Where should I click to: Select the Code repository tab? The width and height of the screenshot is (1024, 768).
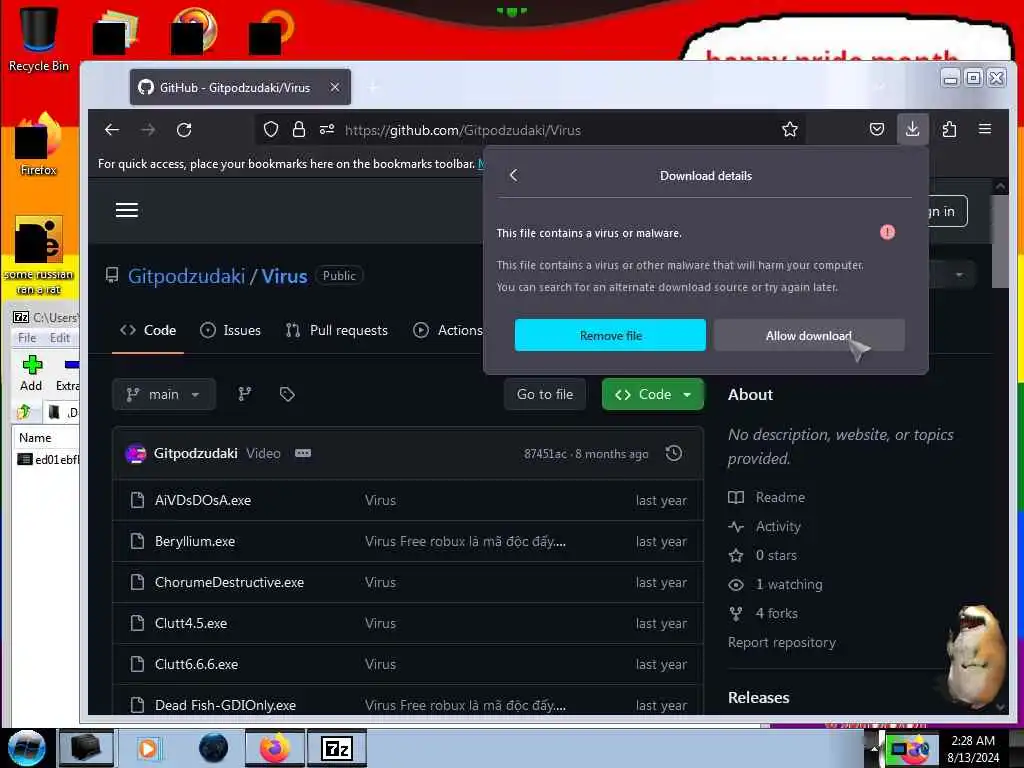(148, 330)
